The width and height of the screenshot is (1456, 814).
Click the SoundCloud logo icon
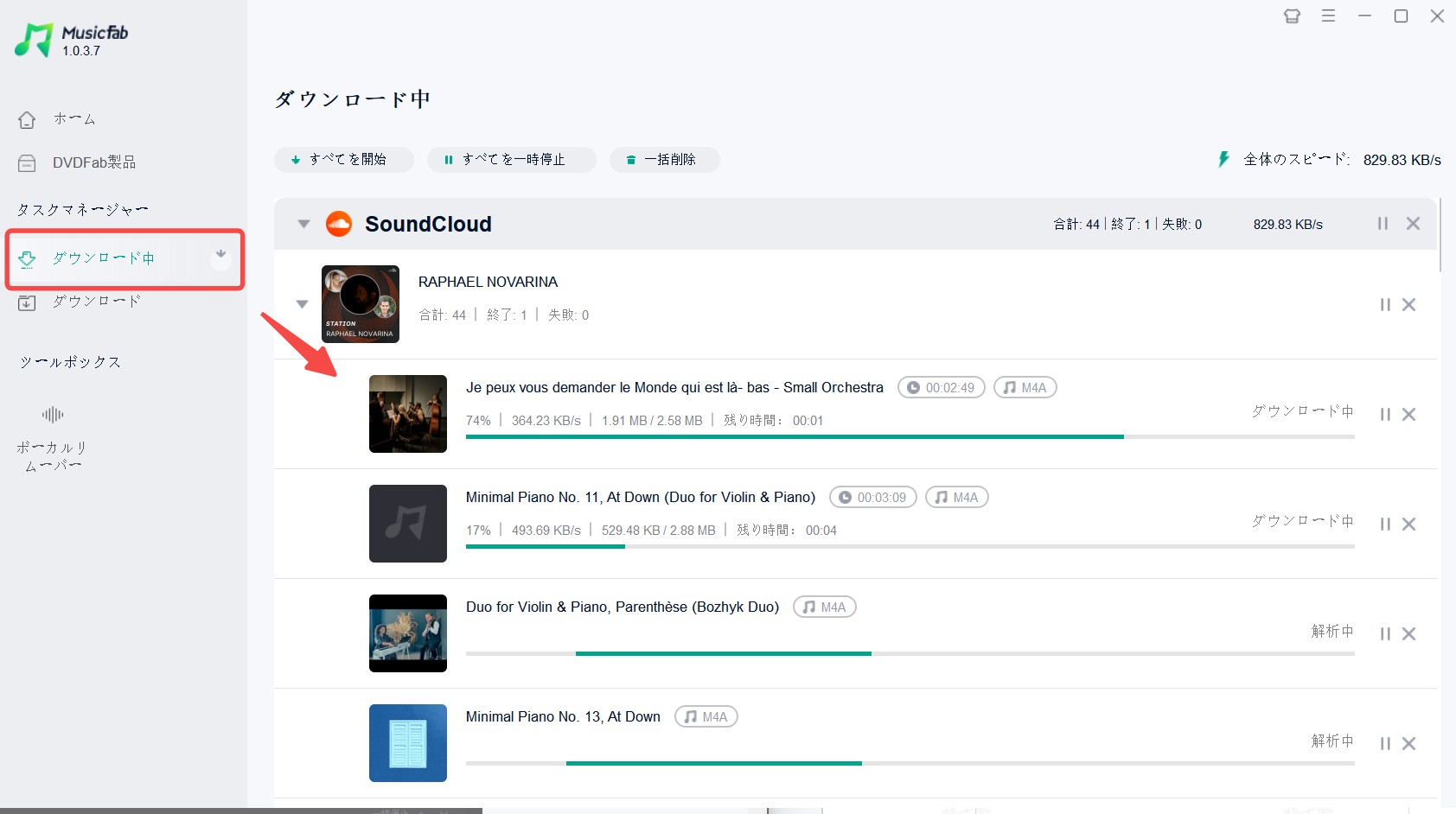(x=339, y=224)
